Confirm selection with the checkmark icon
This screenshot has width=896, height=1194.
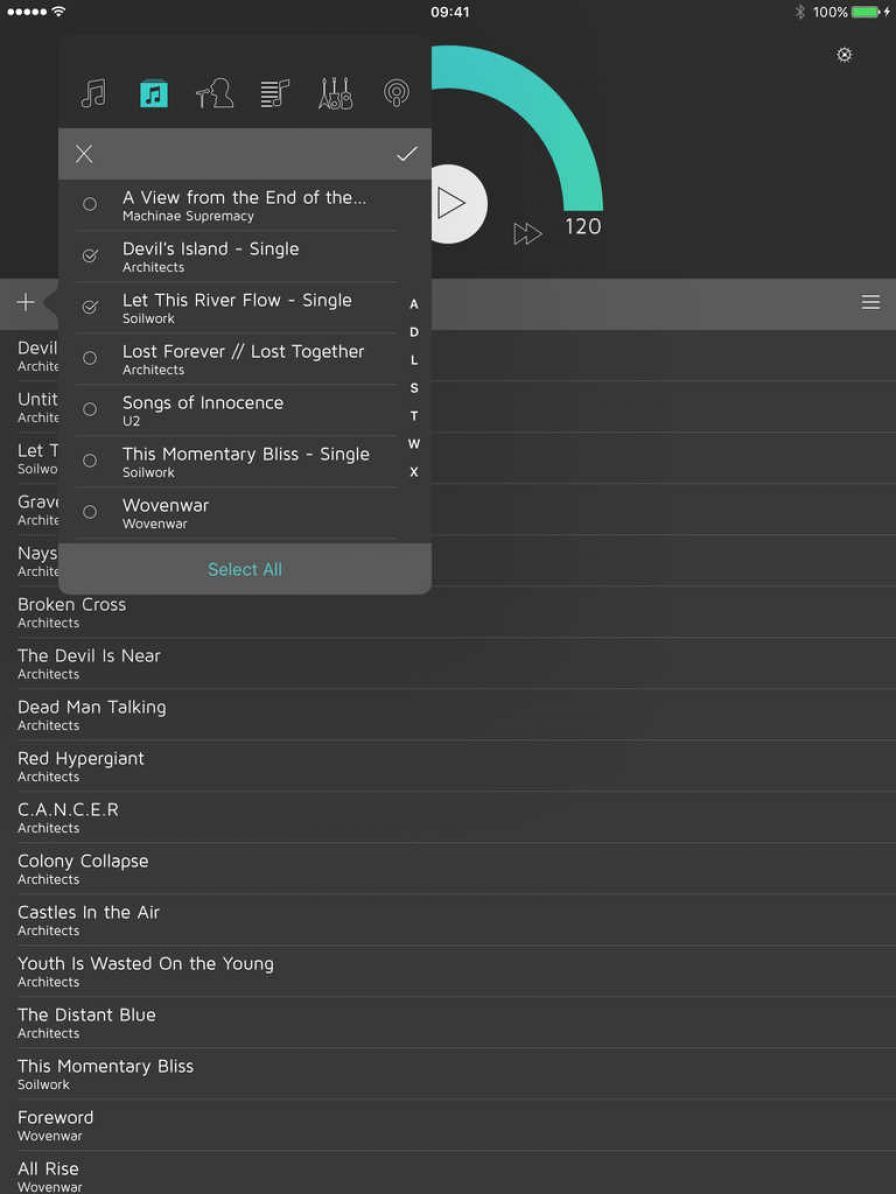[406, 154]
